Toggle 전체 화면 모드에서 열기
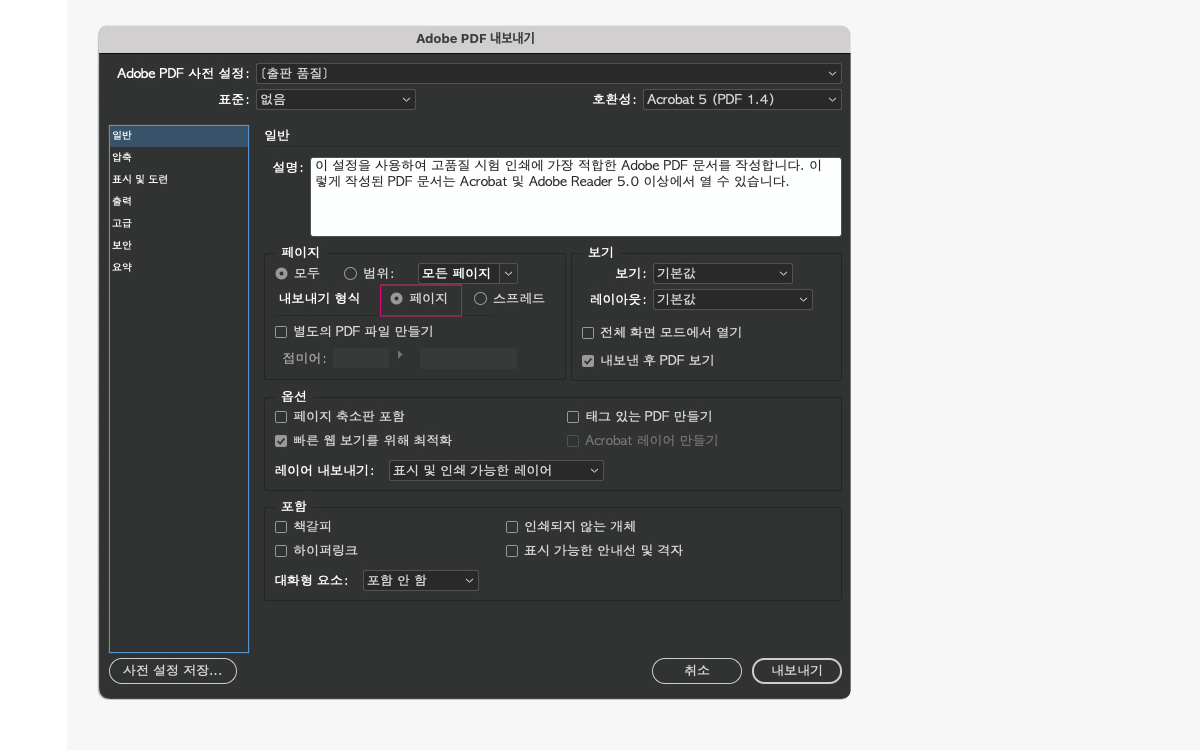This screenshot has width=1200, height=750. [x=588, y=332]
